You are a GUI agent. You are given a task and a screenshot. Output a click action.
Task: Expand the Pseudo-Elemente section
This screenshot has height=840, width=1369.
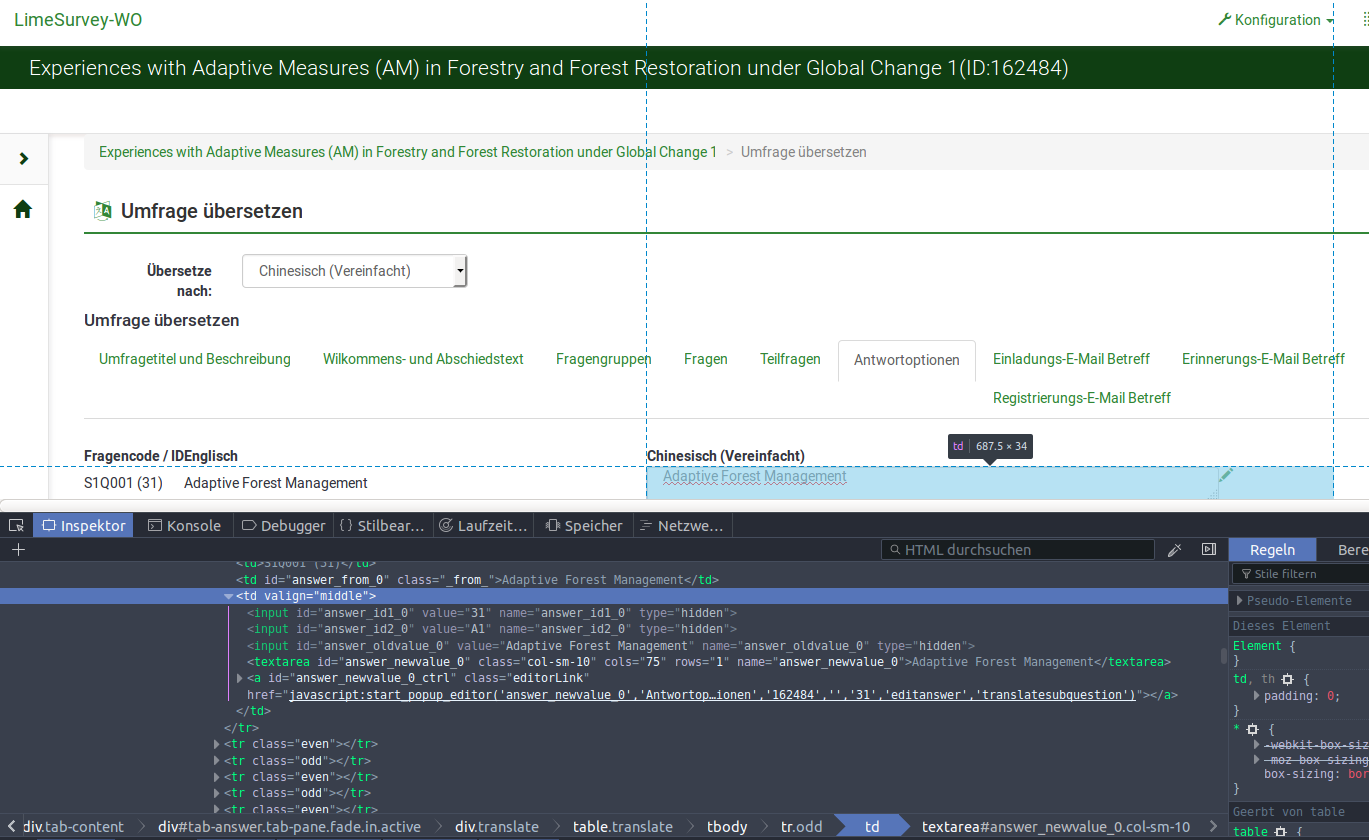pyautogui.click(x=1241, y=601)
